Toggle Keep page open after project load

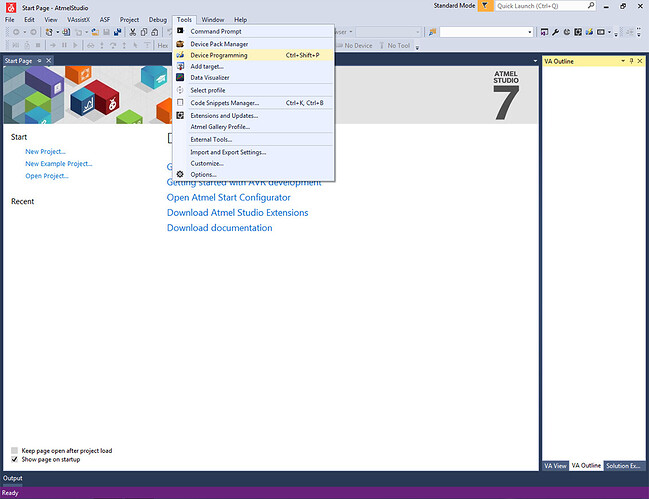point(14,451)
